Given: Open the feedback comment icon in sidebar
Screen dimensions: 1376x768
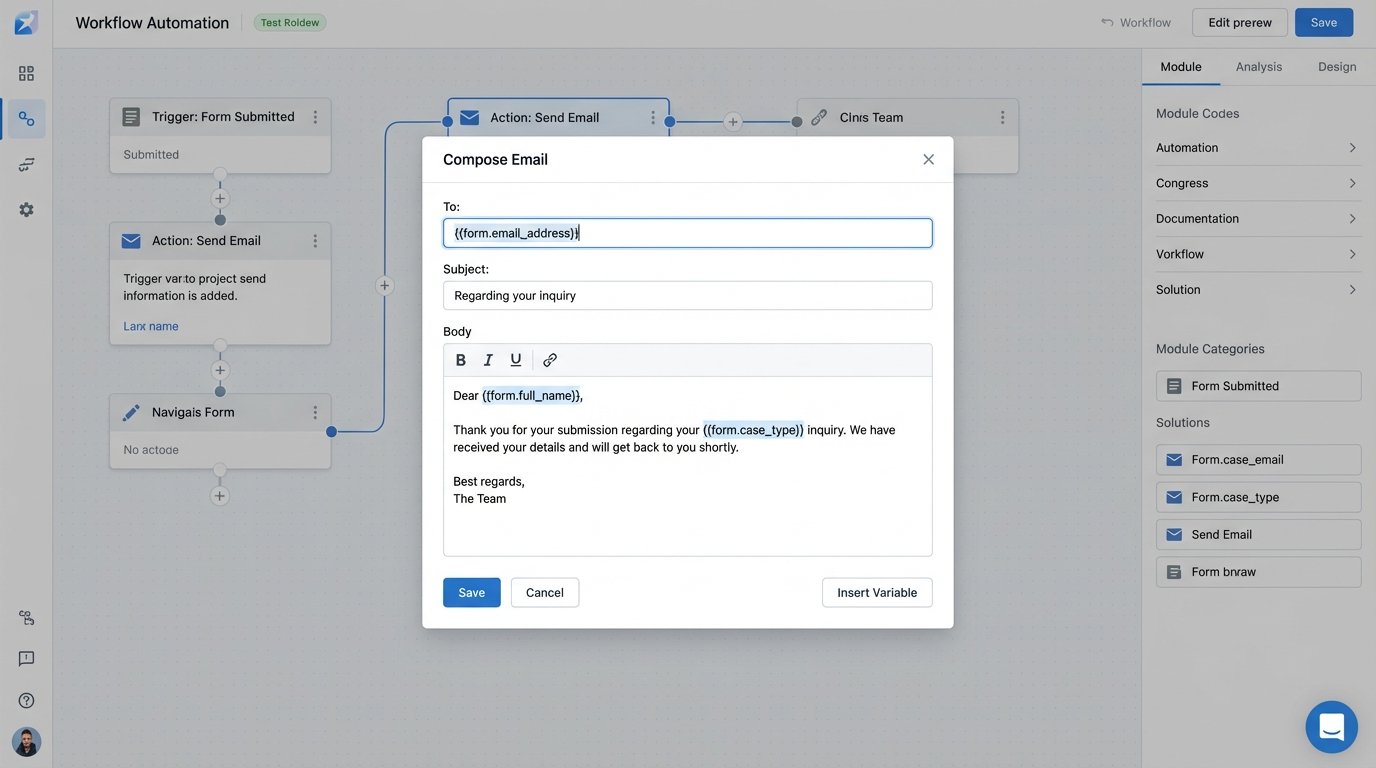Looking at the screenshot, I should point(26,658).
